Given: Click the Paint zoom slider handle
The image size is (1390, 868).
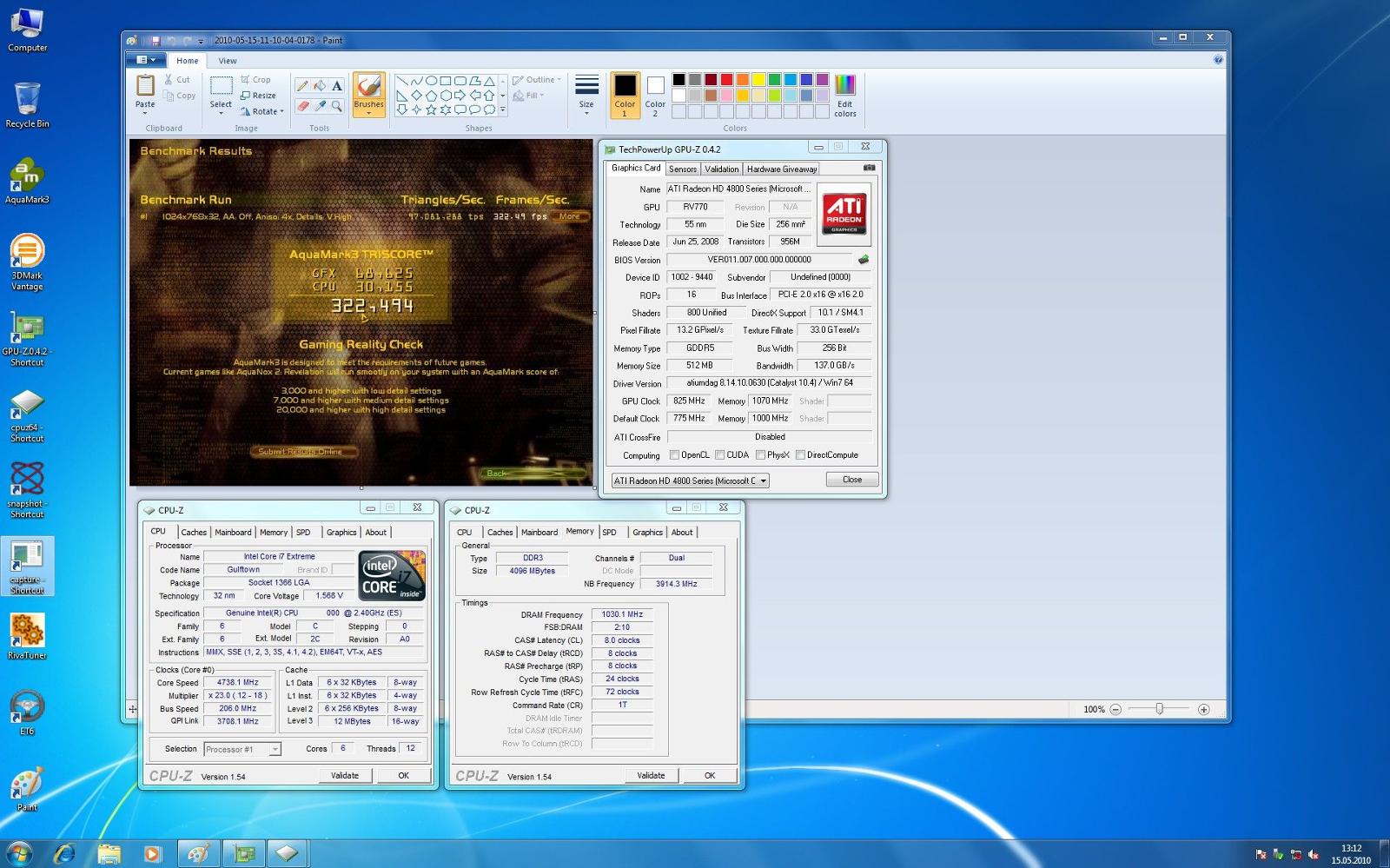Looking at the screenshot, I should [1159, 709].
